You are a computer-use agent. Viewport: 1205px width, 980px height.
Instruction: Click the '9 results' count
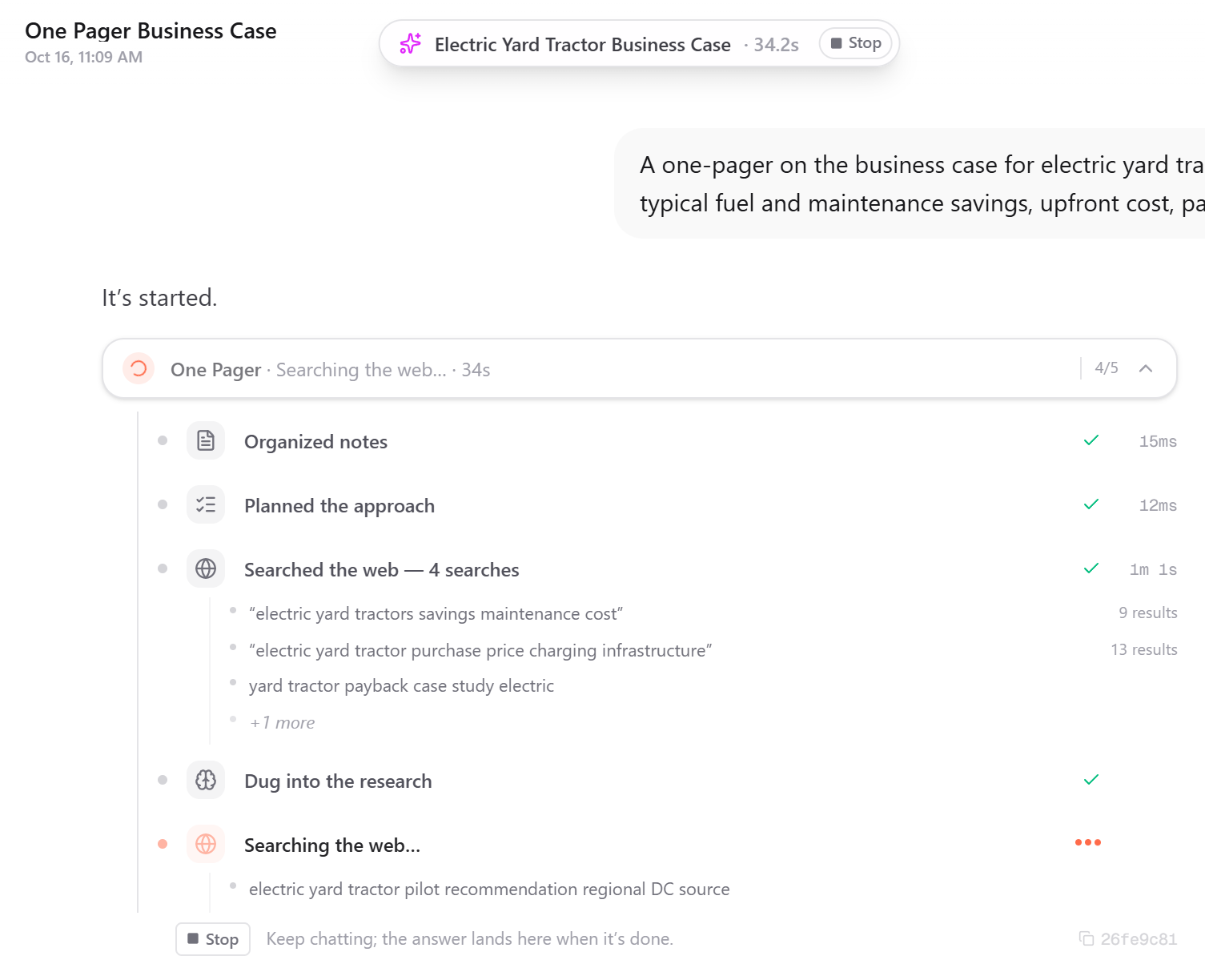pyautogui.click(x=1148, y=612)
